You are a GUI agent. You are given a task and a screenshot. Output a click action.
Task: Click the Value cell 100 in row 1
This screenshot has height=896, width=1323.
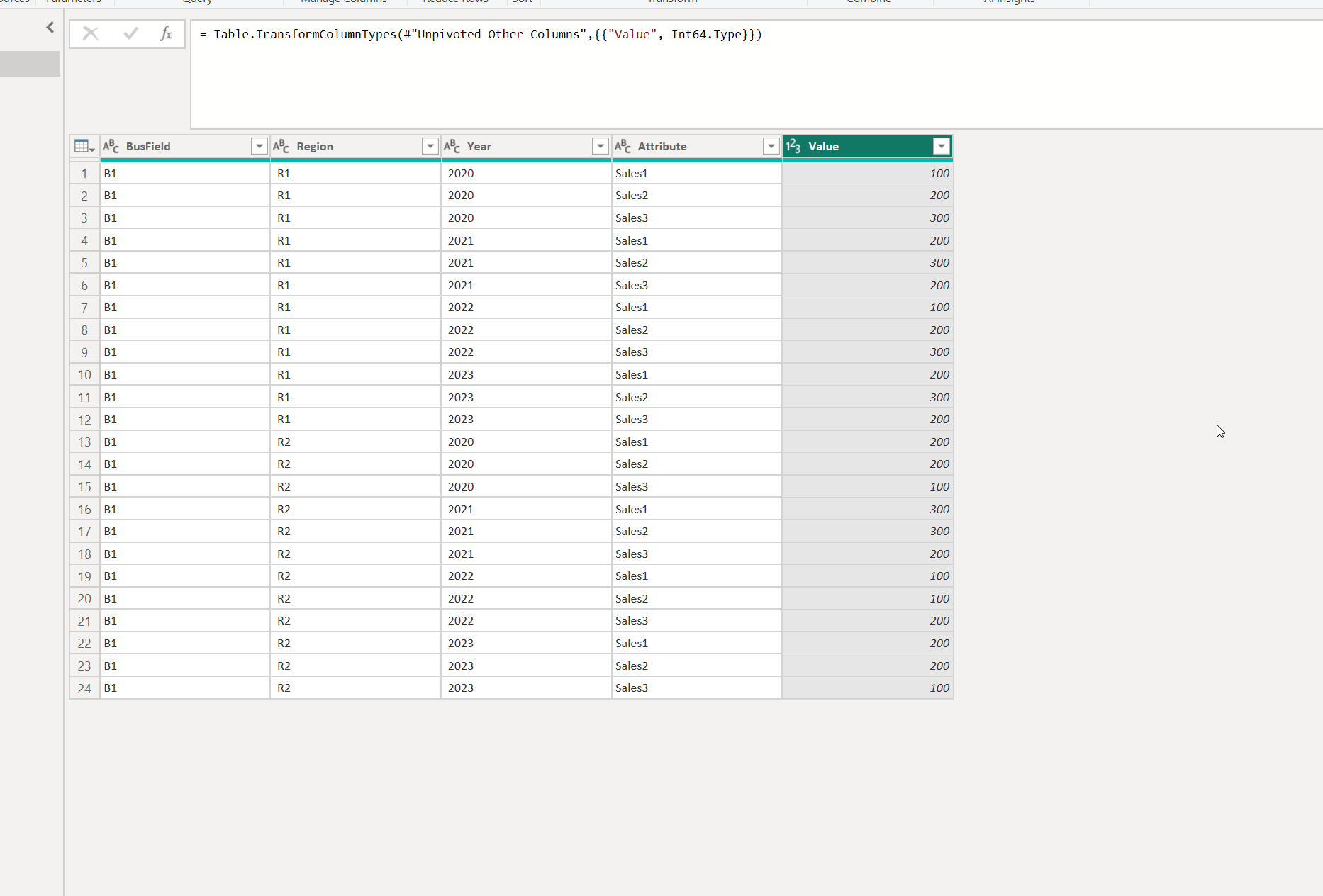tap(867, 173)
